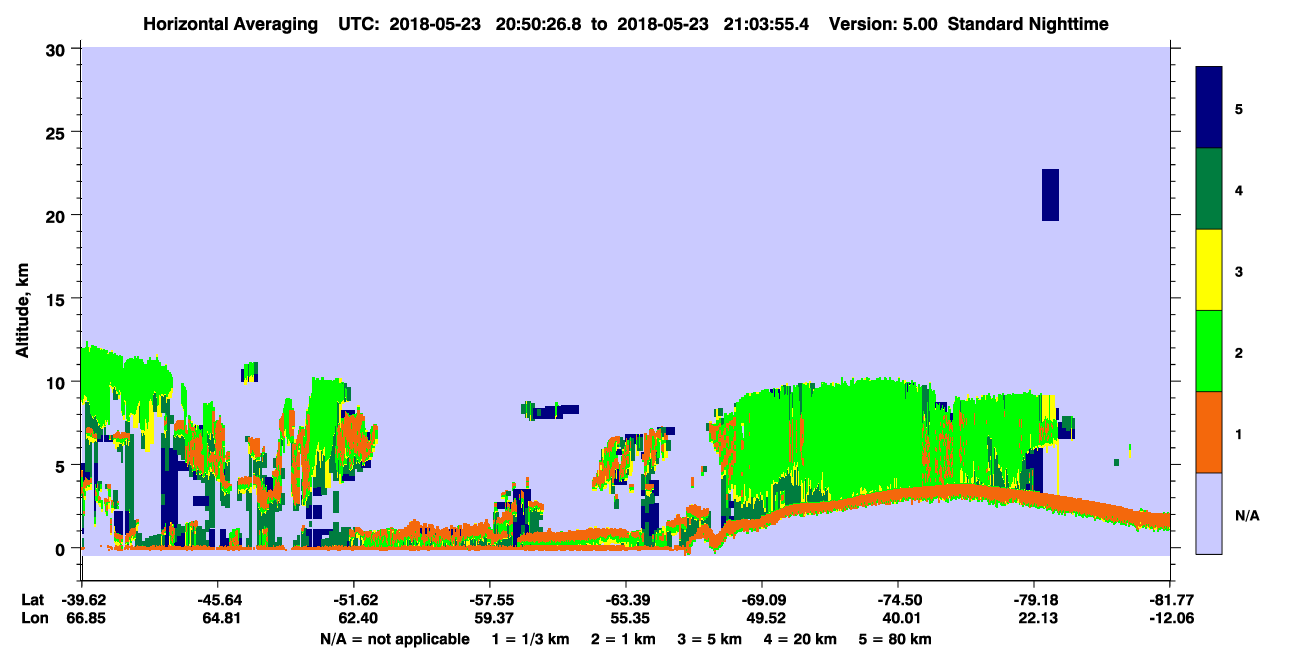Click the dark green level 4 colorbar segment

[x=1209, y=189]
